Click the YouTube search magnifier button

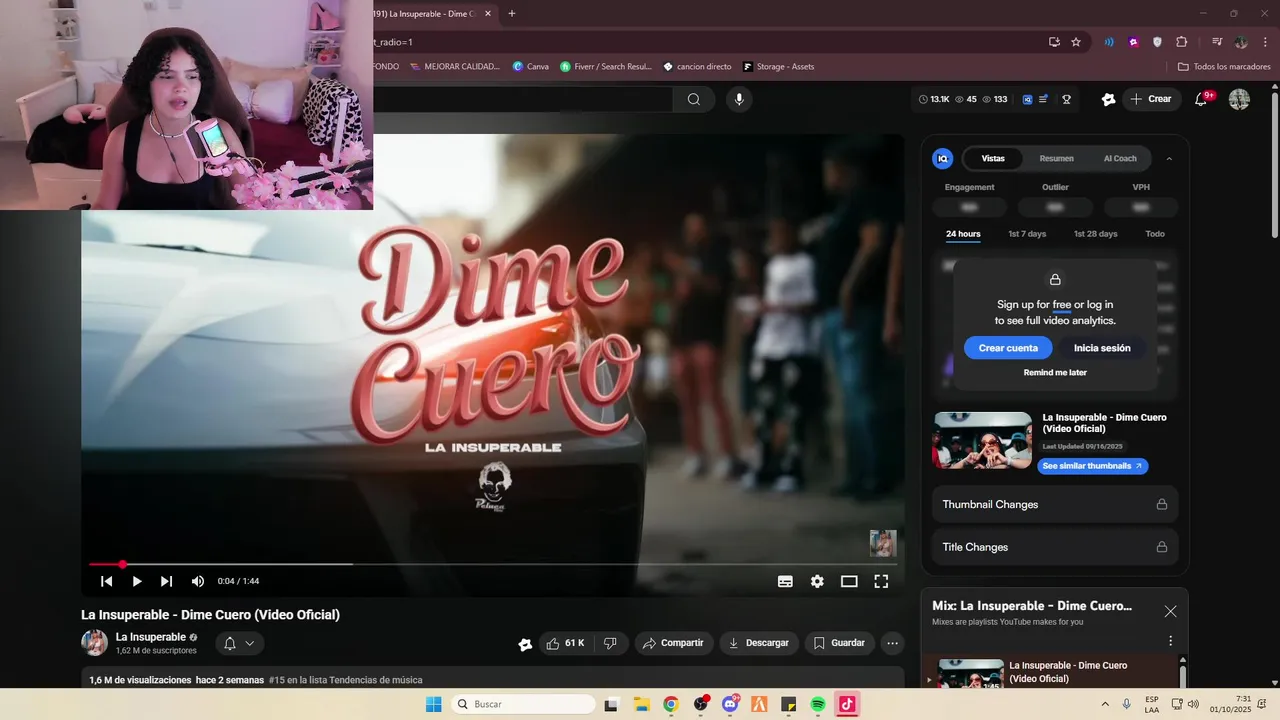click(694, 99)
